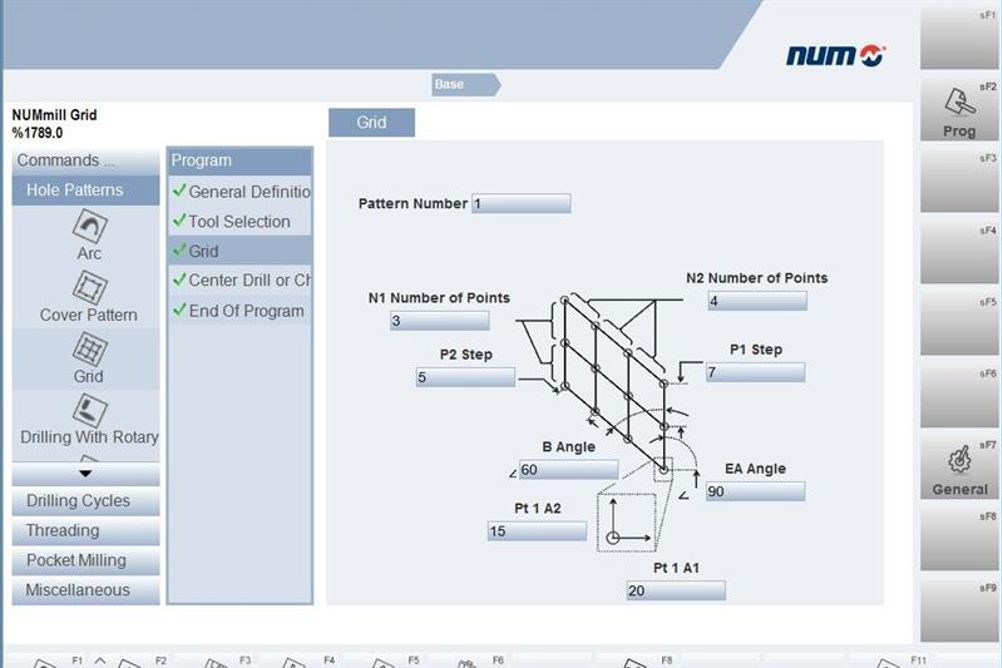Expand the Pocket Milling category
This screenshot has height=668, width=1002.
(86, 561)
